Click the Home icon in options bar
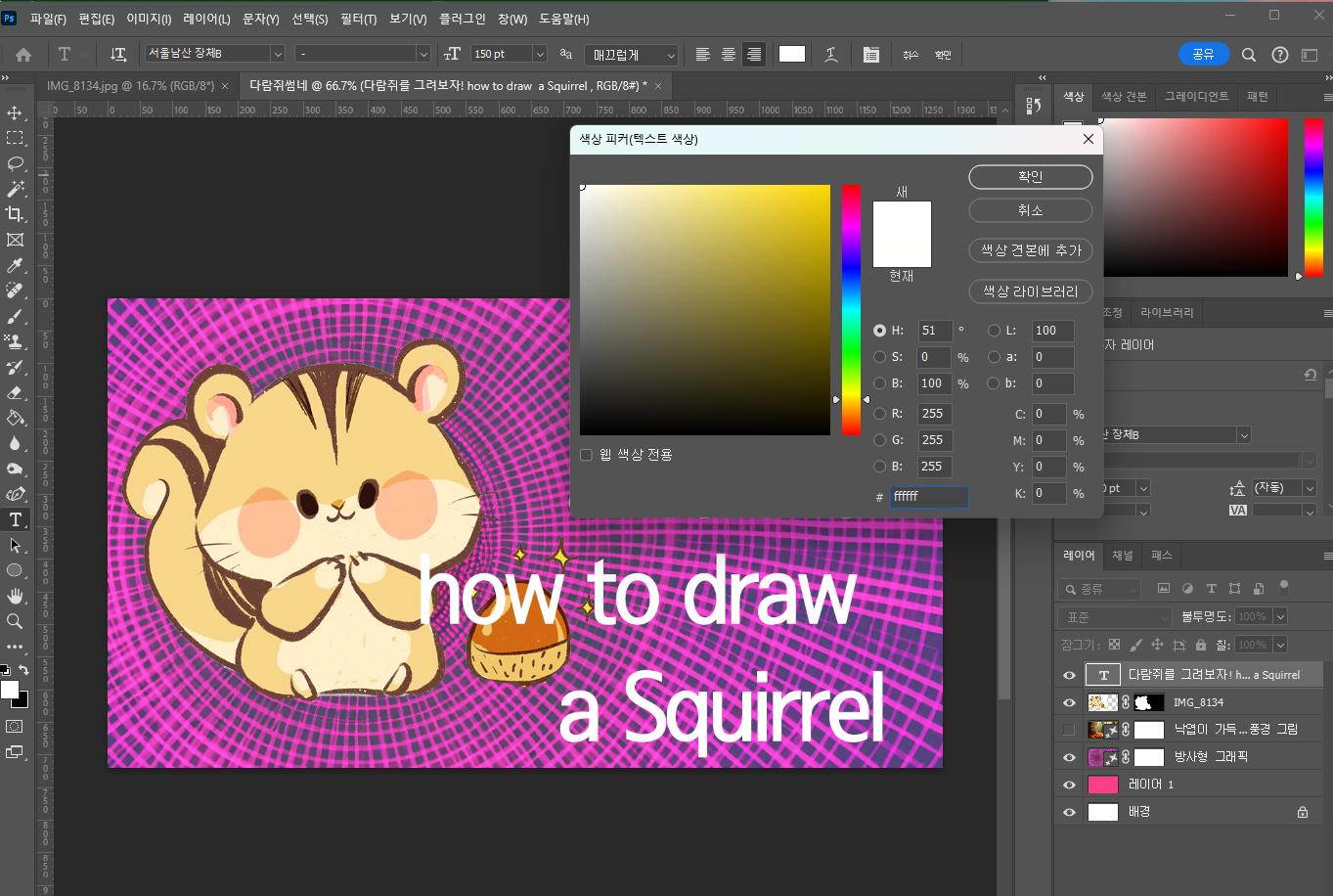This screenshot has width=1333, height=896. click(x=23, y=55)
